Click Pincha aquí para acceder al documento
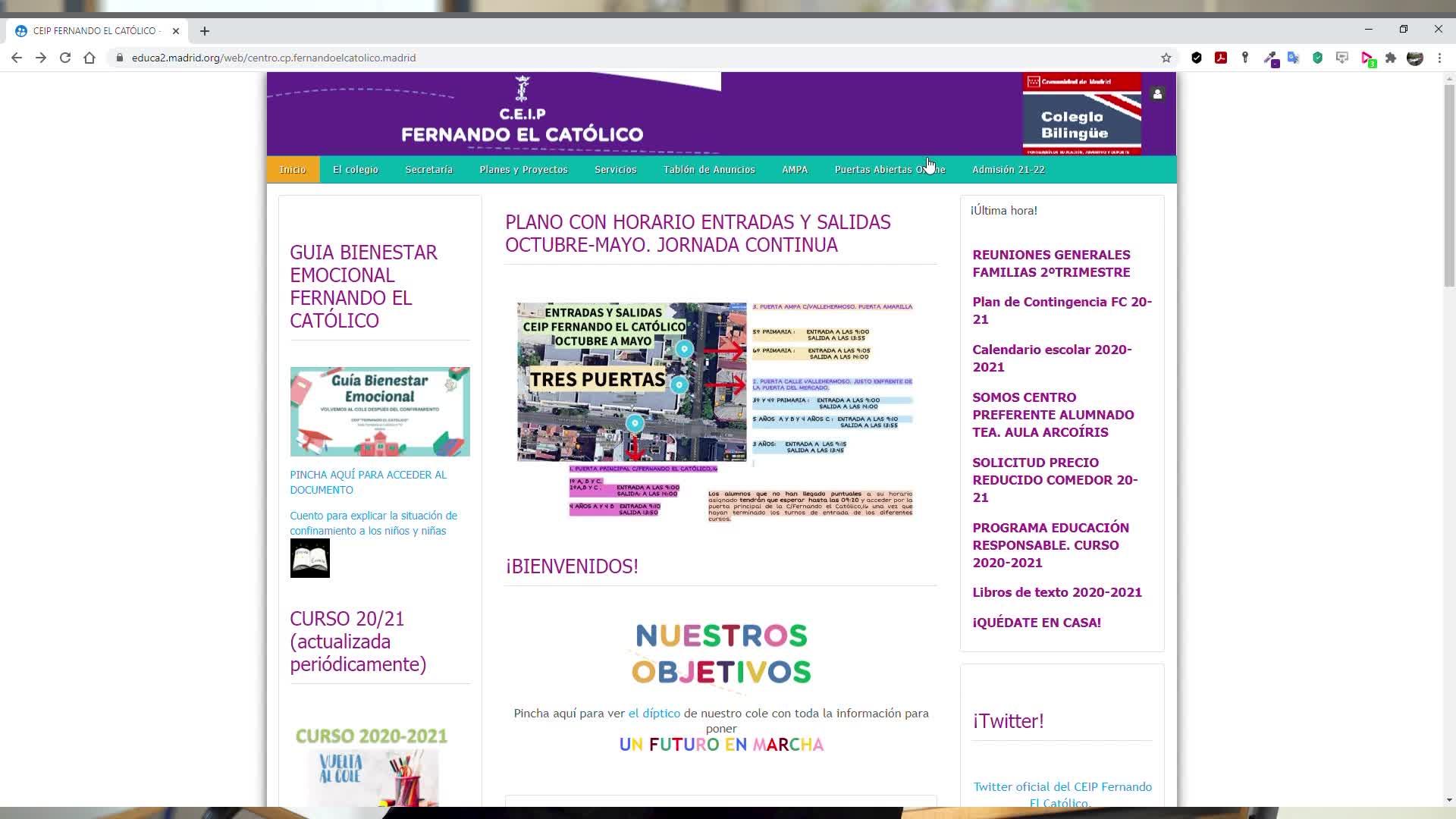This screenshot has width=1456, height=819. pyautogui.click(x=369, y=482)
